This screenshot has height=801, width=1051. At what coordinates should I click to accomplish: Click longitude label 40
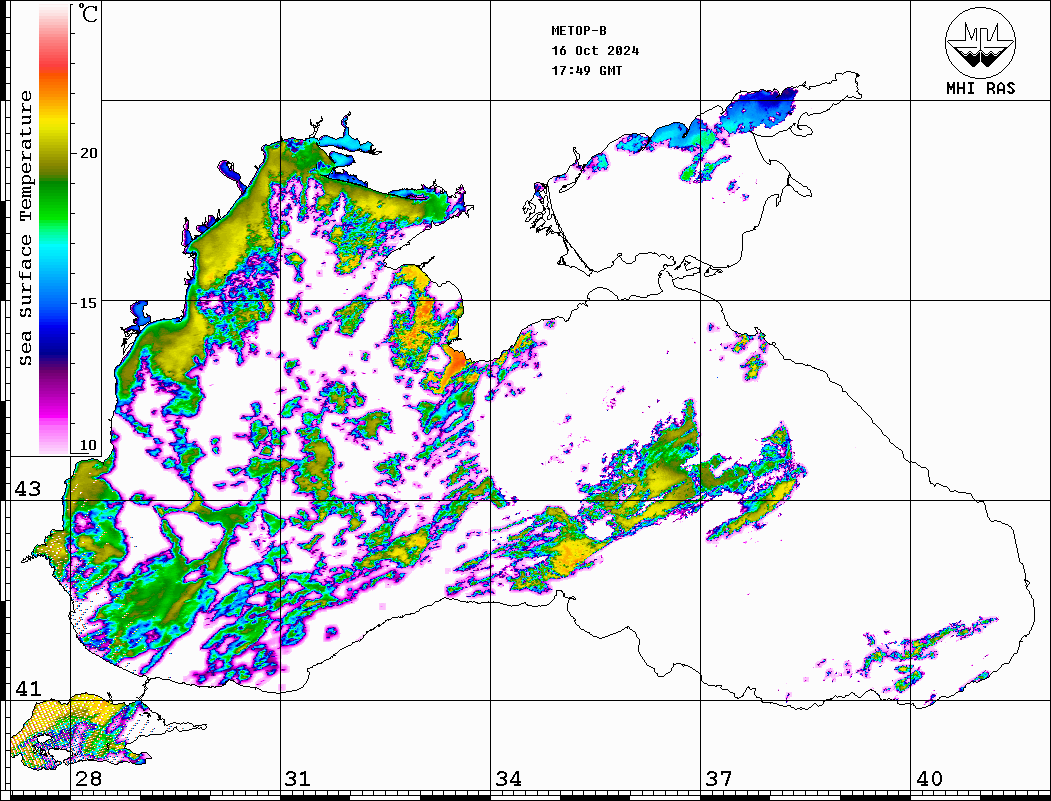929,778
